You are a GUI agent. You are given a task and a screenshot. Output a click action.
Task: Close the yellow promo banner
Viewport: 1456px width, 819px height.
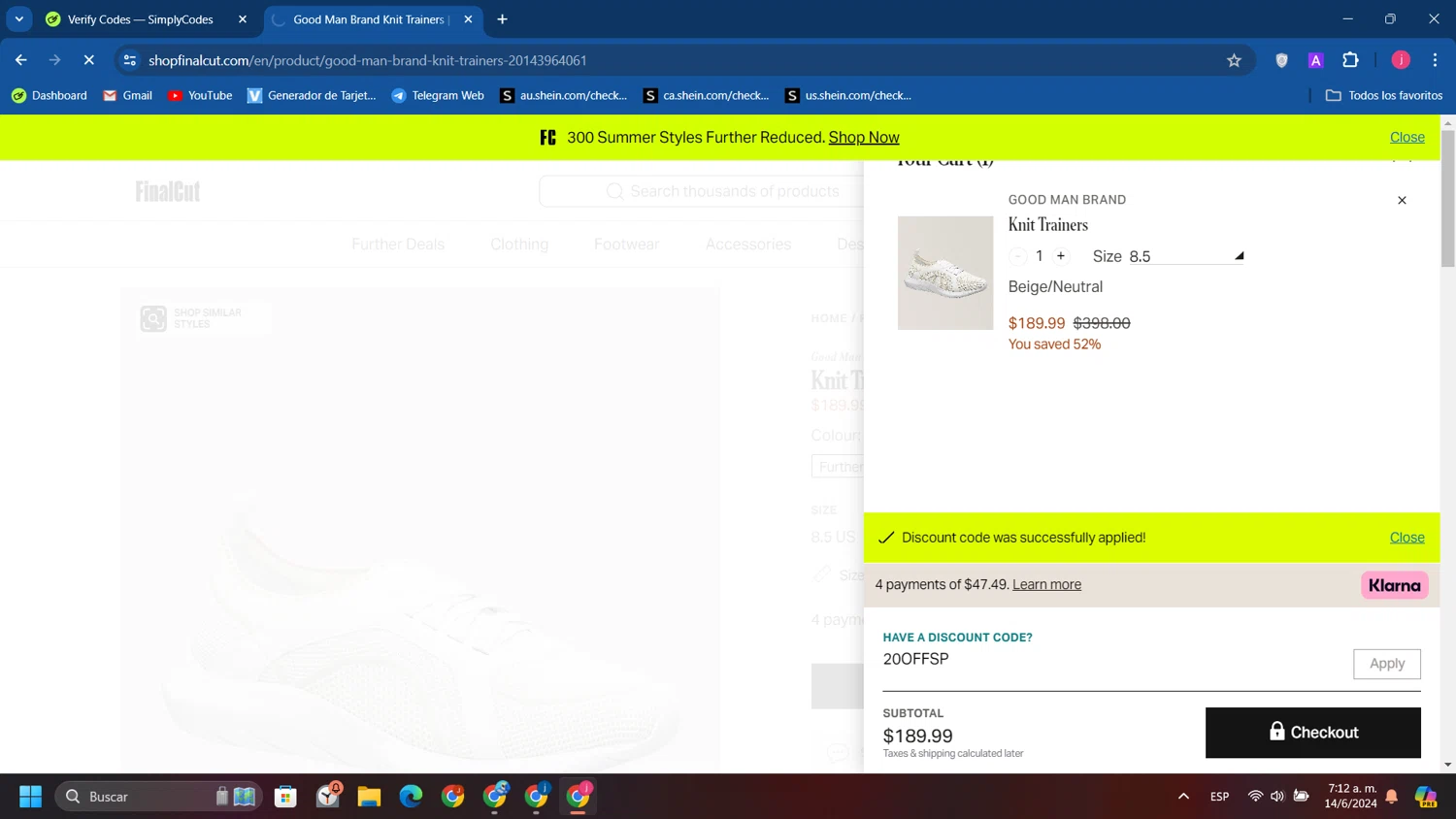pos(1406,138)
